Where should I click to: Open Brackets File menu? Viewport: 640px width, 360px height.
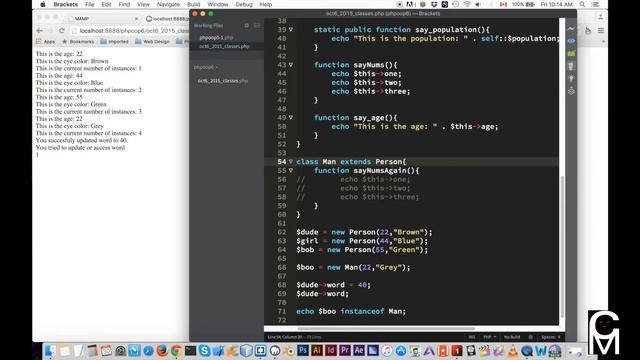pos(89,4)
